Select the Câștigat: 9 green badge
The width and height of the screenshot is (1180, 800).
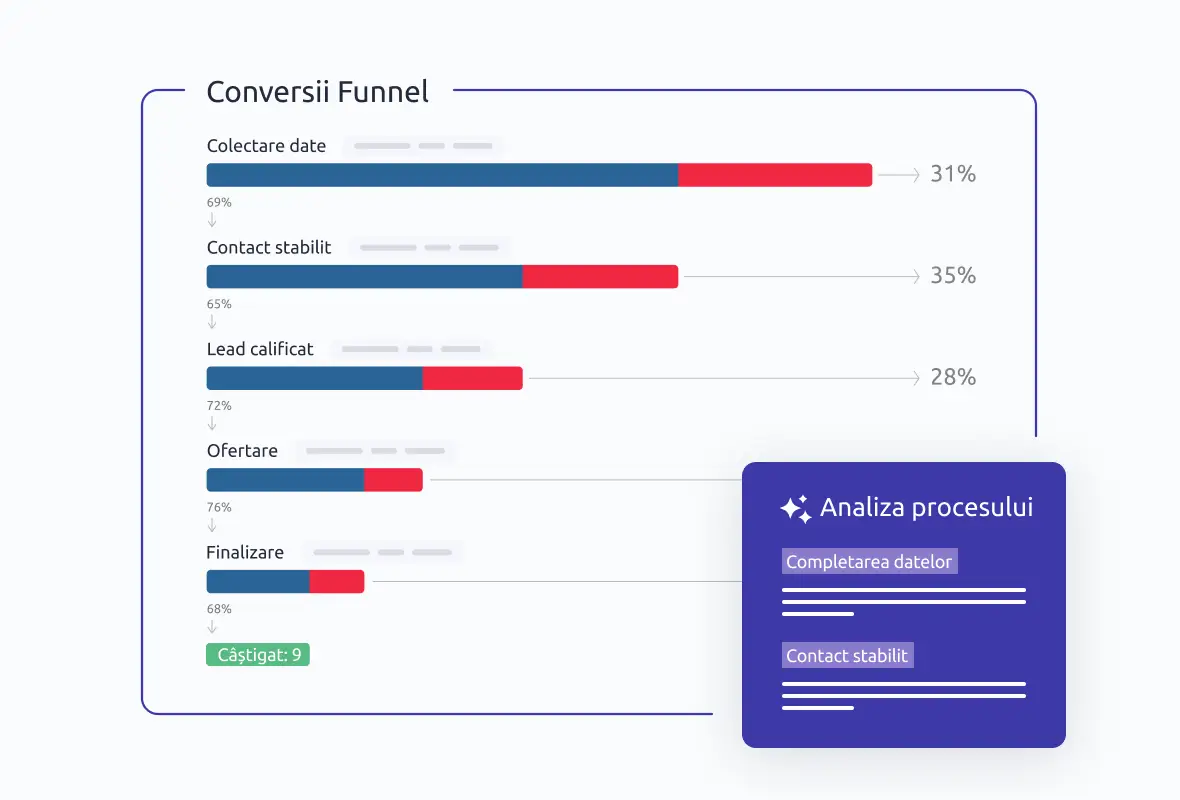[258, 655]
